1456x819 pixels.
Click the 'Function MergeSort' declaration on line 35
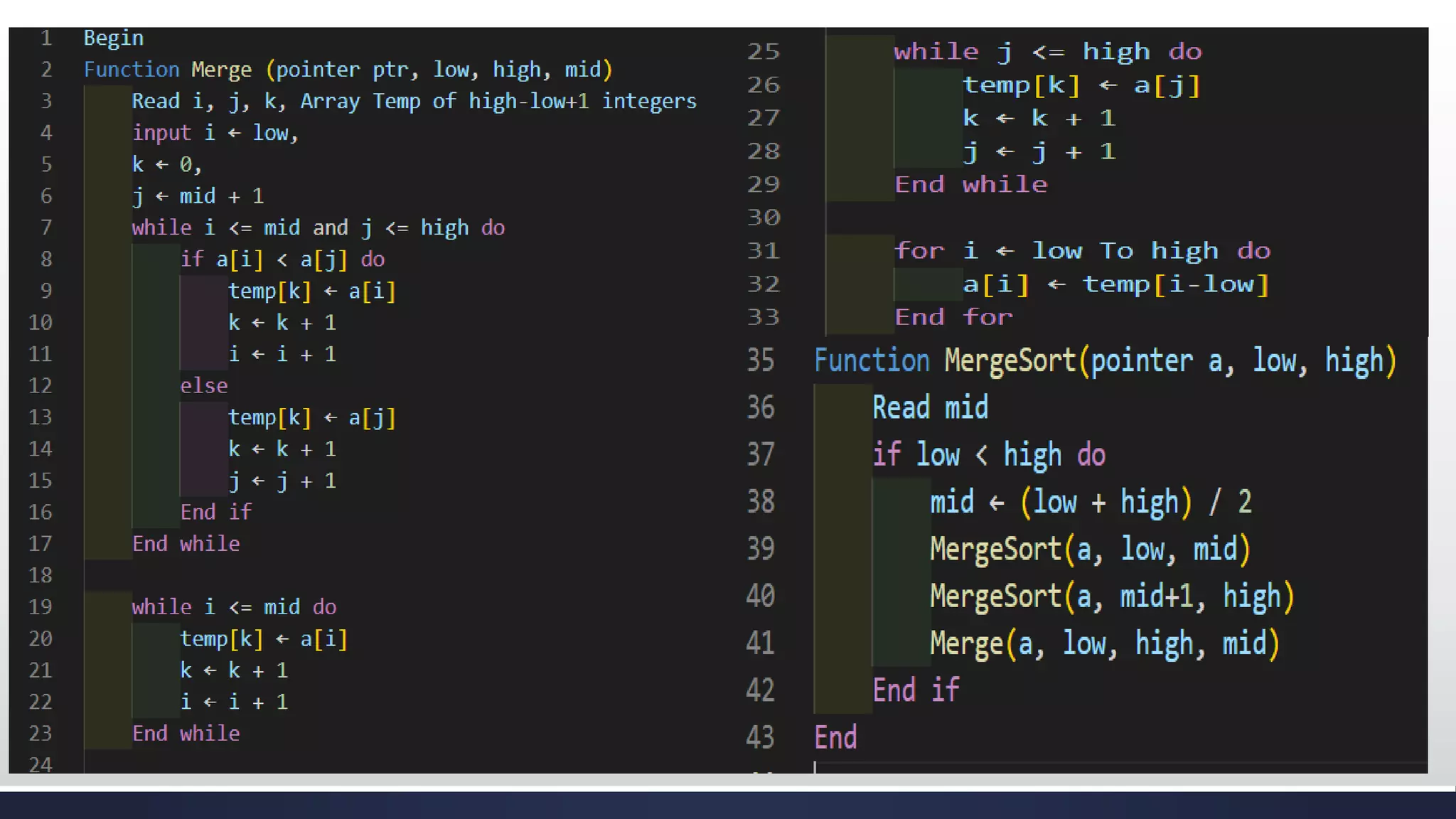(x=1105, y=361)
